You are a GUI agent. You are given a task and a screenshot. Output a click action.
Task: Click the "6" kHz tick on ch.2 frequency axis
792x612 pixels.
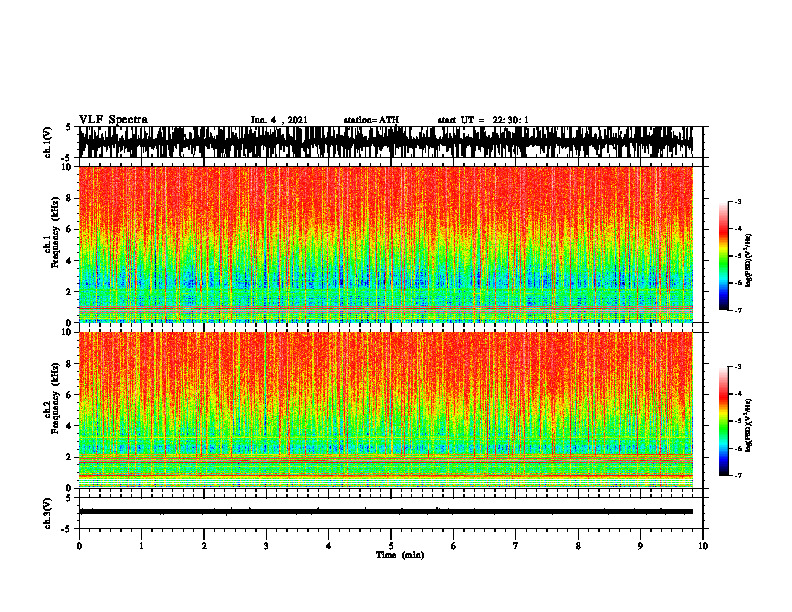(x=69, y=395)
